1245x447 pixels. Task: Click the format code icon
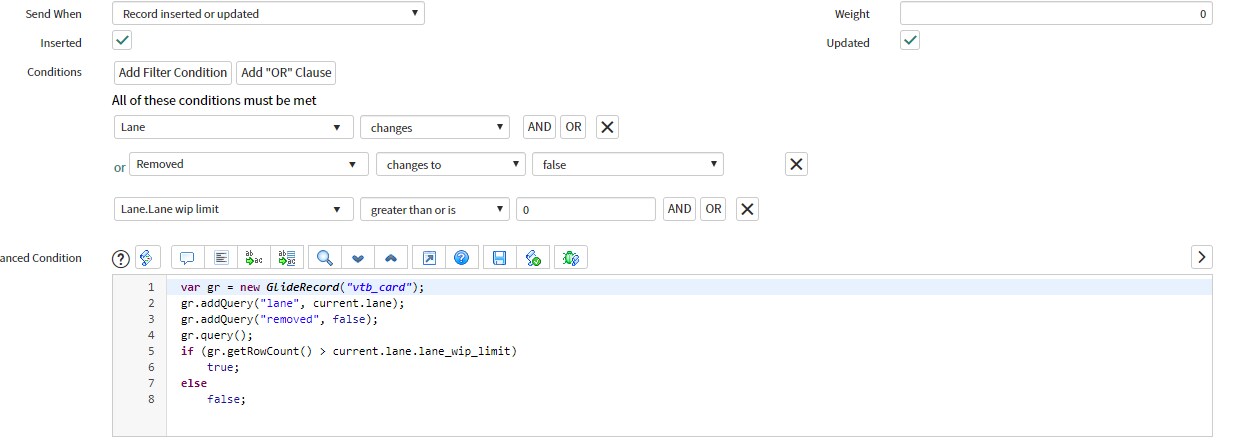click(221, 258)
